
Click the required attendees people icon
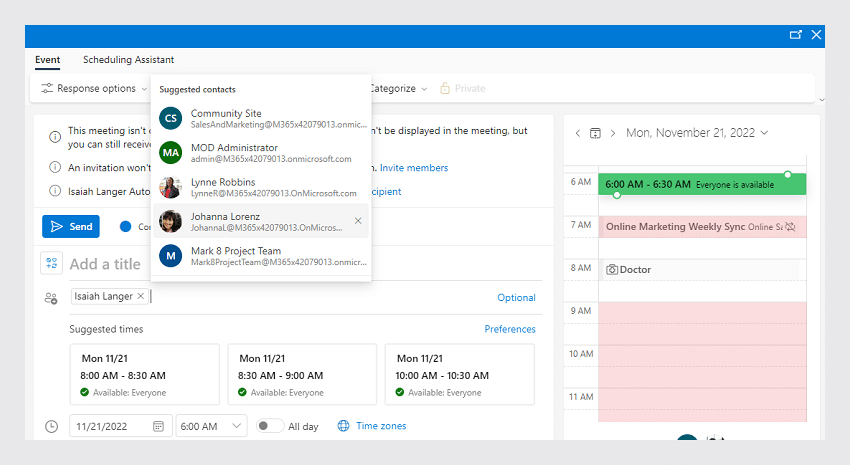(51, 298)
